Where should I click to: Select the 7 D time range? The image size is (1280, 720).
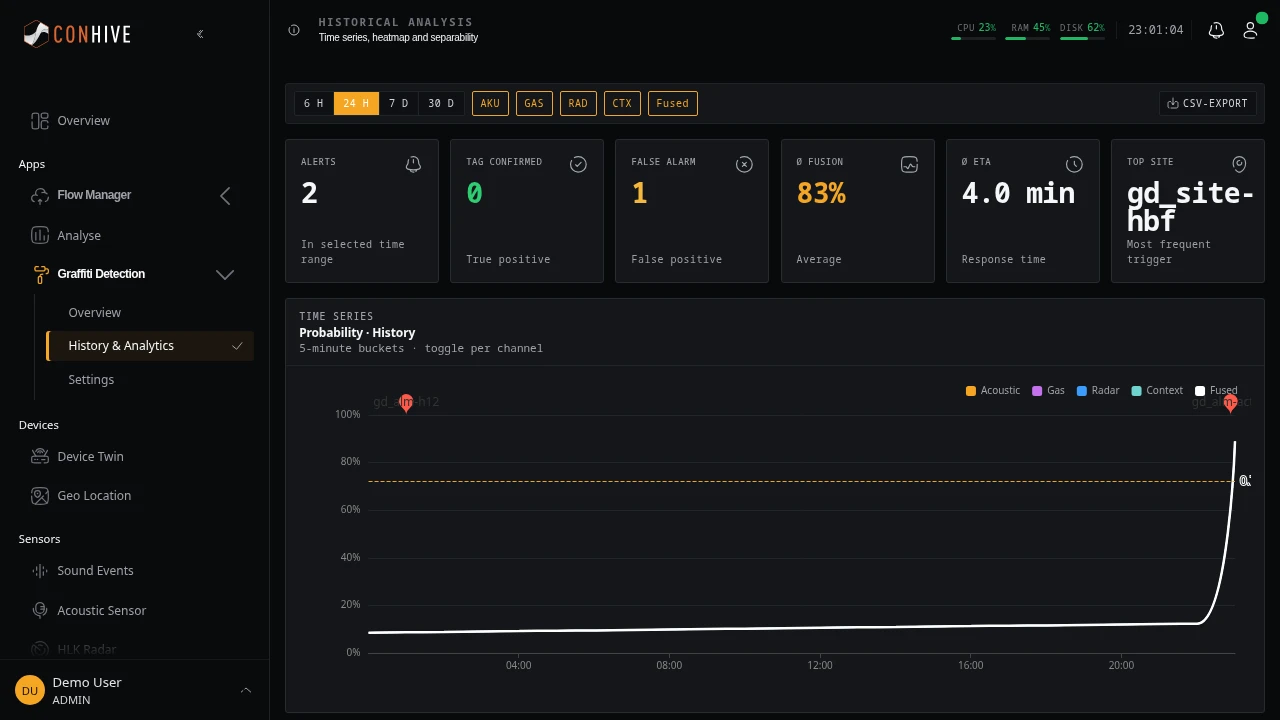pyautogui.click(x=399, y=103)
